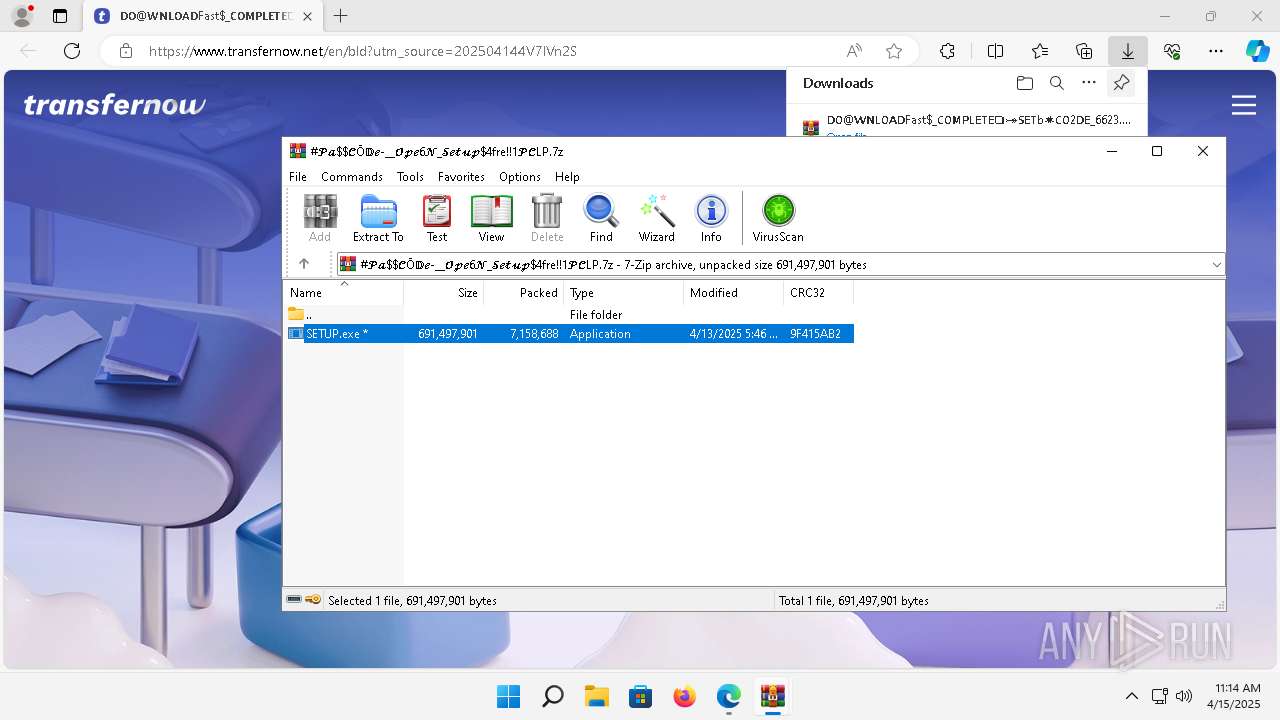Sort by Name column header
The image size is (1280, 720).
coord(344,293)
